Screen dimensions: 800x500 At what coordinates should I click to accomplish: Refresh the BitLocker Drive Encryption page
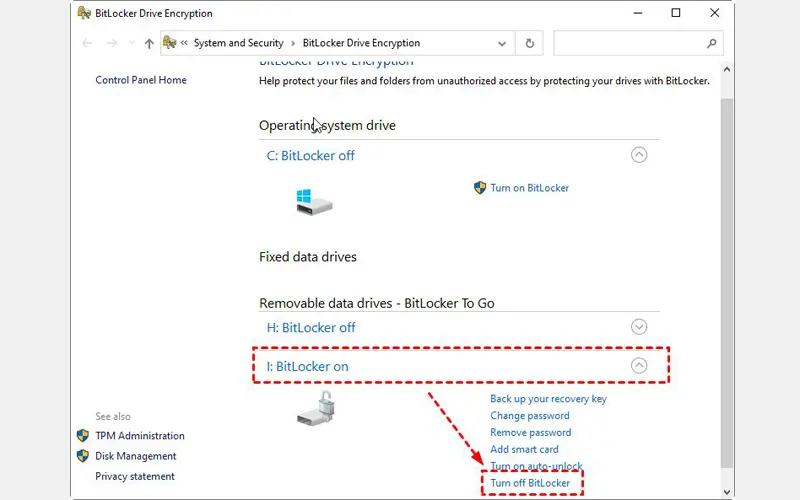pos(530,43)
